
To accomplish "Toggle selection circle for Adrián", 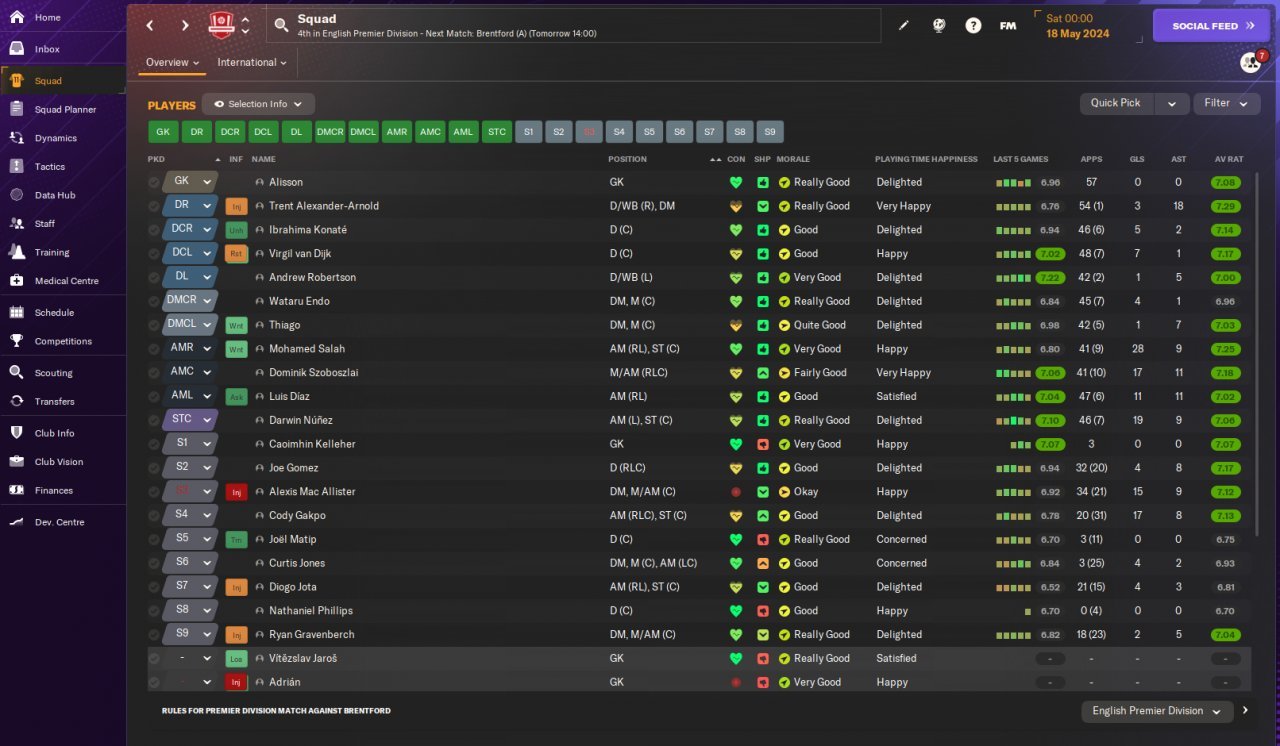I will [x=153, y=682].
